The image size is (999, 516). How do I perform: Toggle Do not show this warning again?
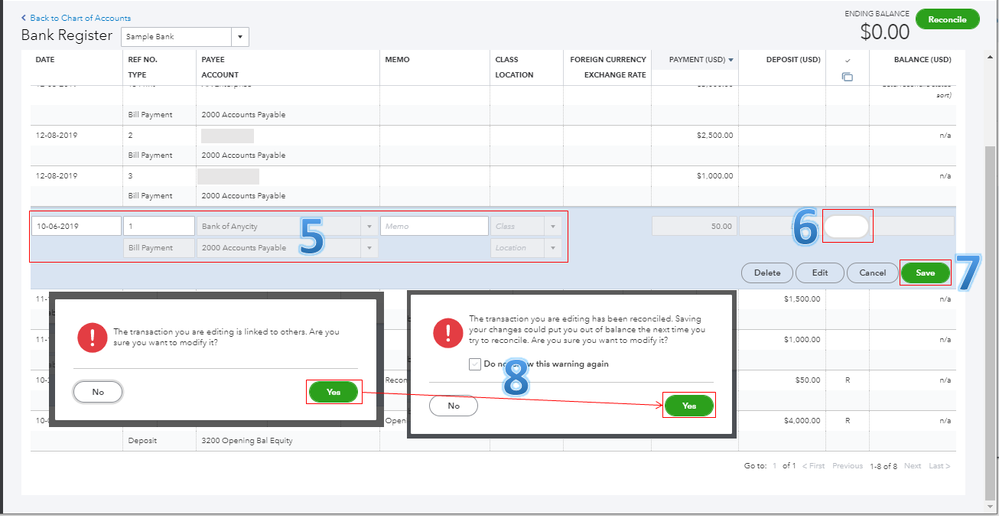(x=475, y=364)
